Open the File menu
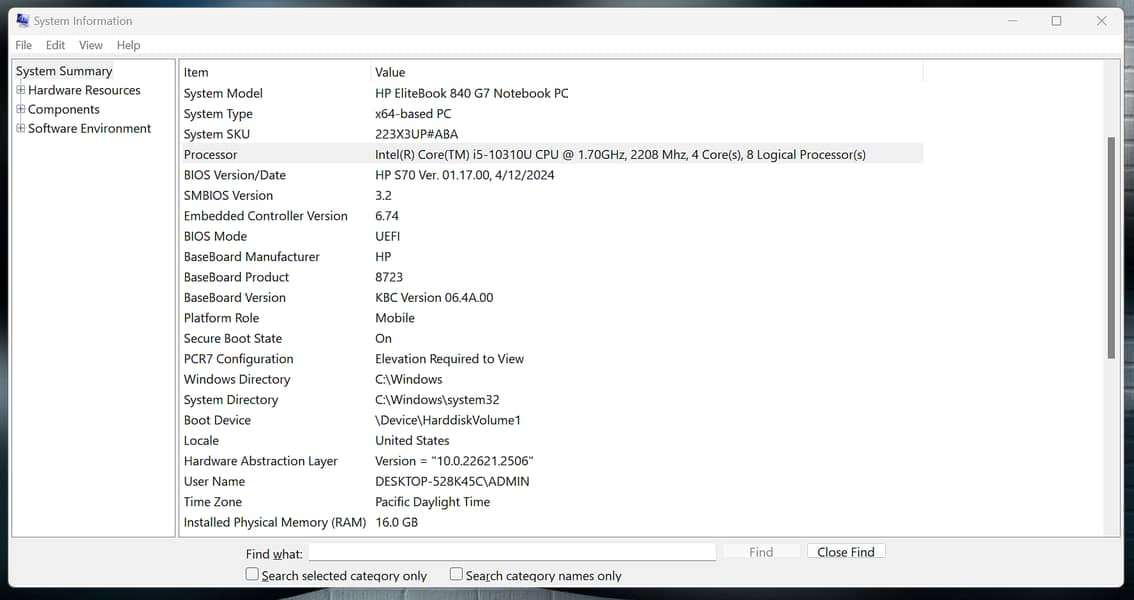This screenshot has height=600, width=1134. (x=23, y=45)
